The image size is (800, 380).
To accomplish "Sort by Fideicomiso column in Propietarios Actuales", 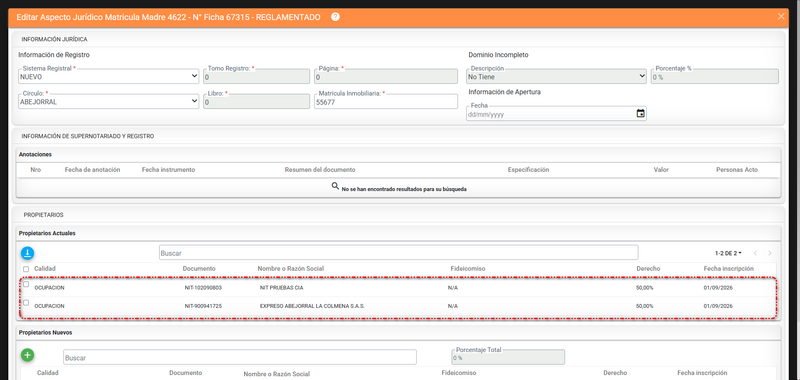I will [468, 269].
